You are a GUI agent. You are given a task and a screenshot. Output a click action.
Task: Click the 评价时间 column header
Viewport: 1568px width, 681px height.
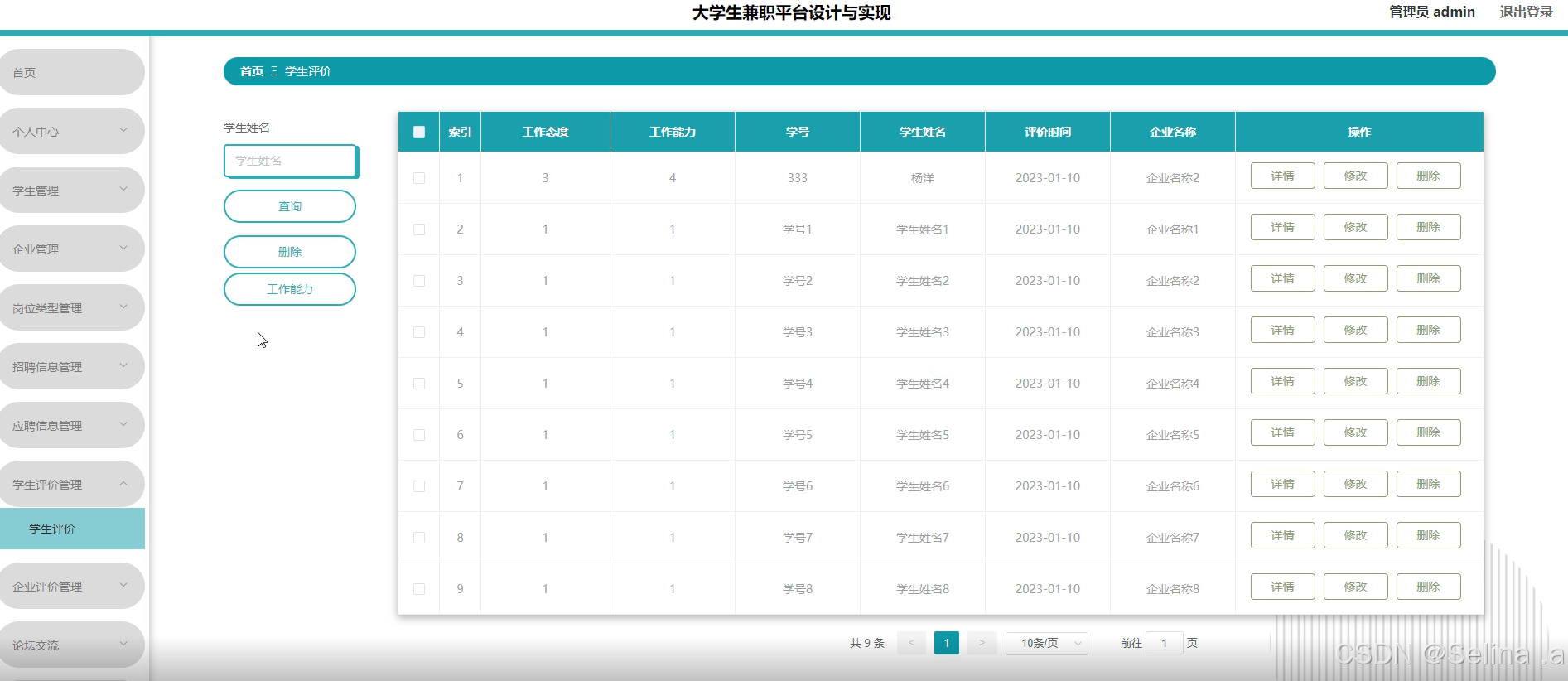1048,132
